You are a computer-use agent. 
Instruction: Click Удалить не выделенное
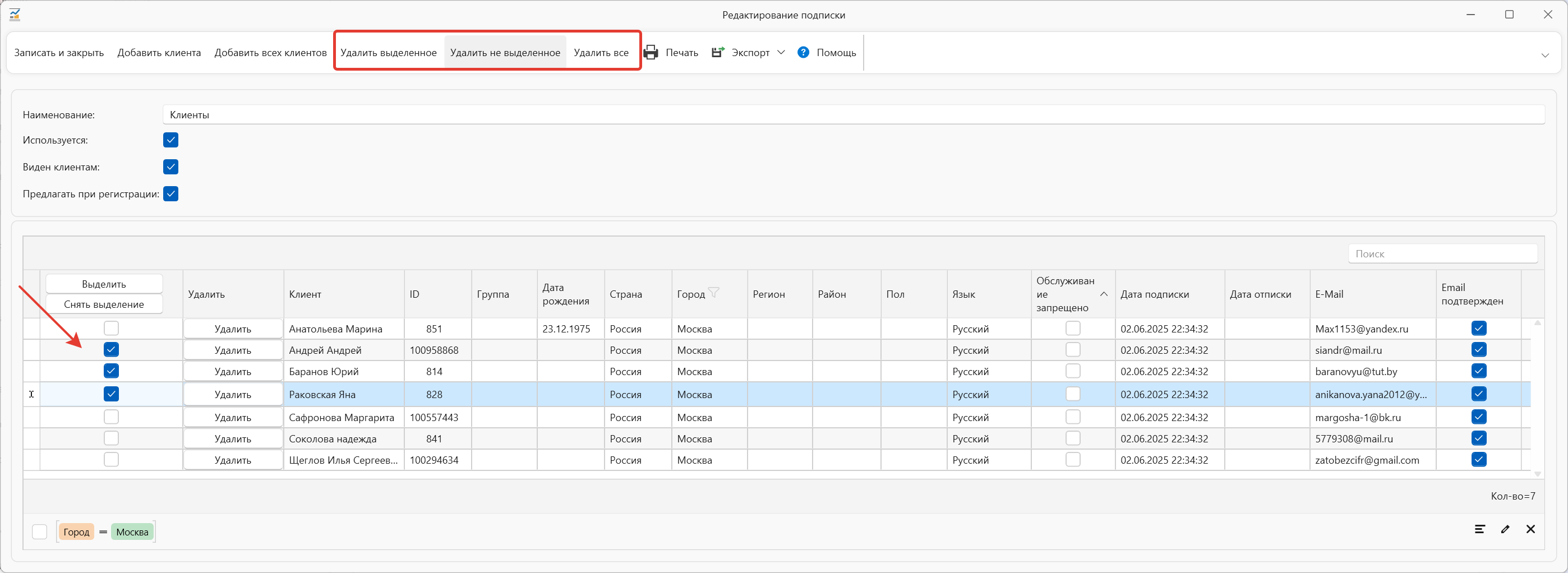click(505, 53)
